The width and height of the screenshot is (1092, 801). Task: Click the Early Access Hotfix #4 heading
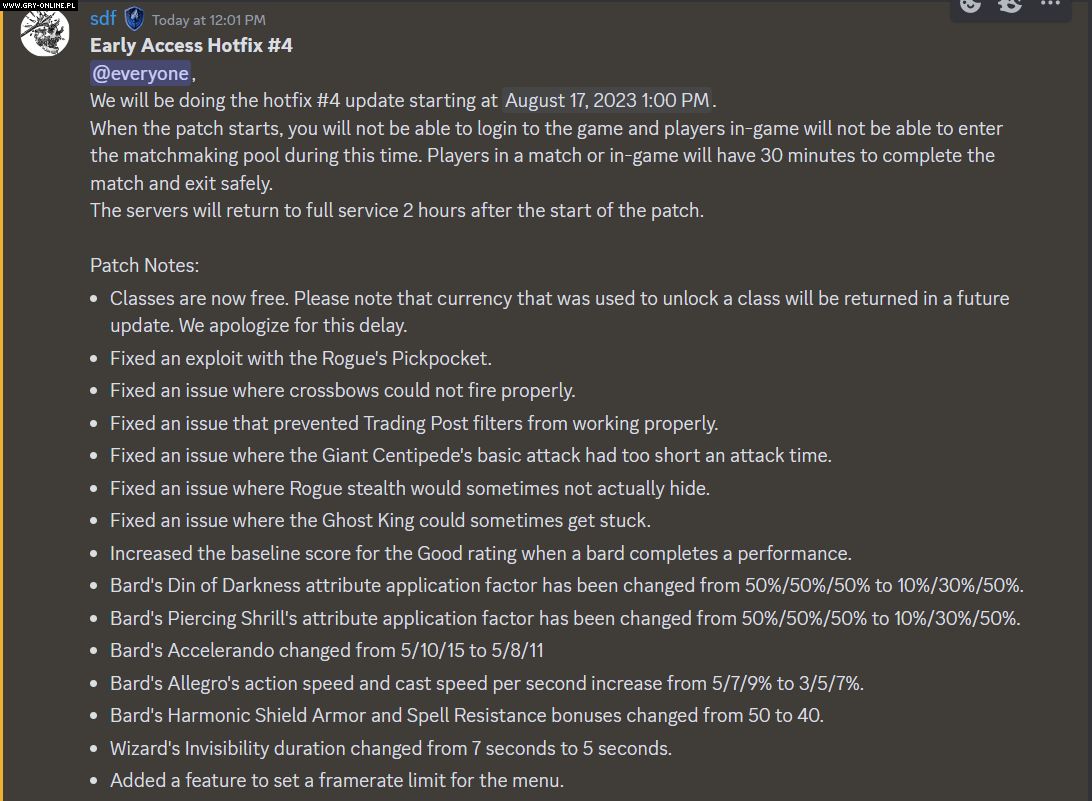(191, 46)
